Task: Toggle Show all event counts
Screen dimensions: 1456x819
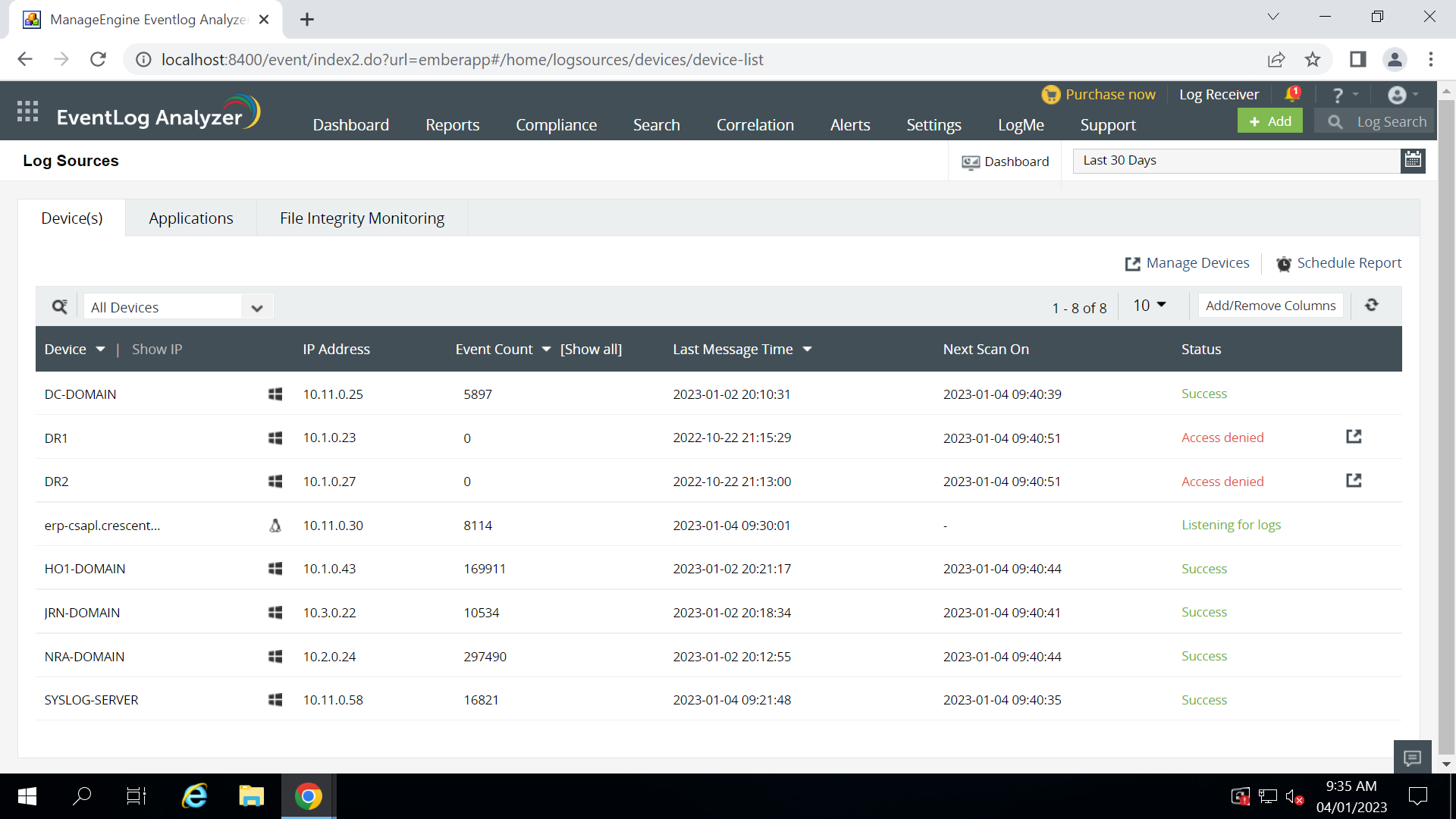Action: pos(591,349)
